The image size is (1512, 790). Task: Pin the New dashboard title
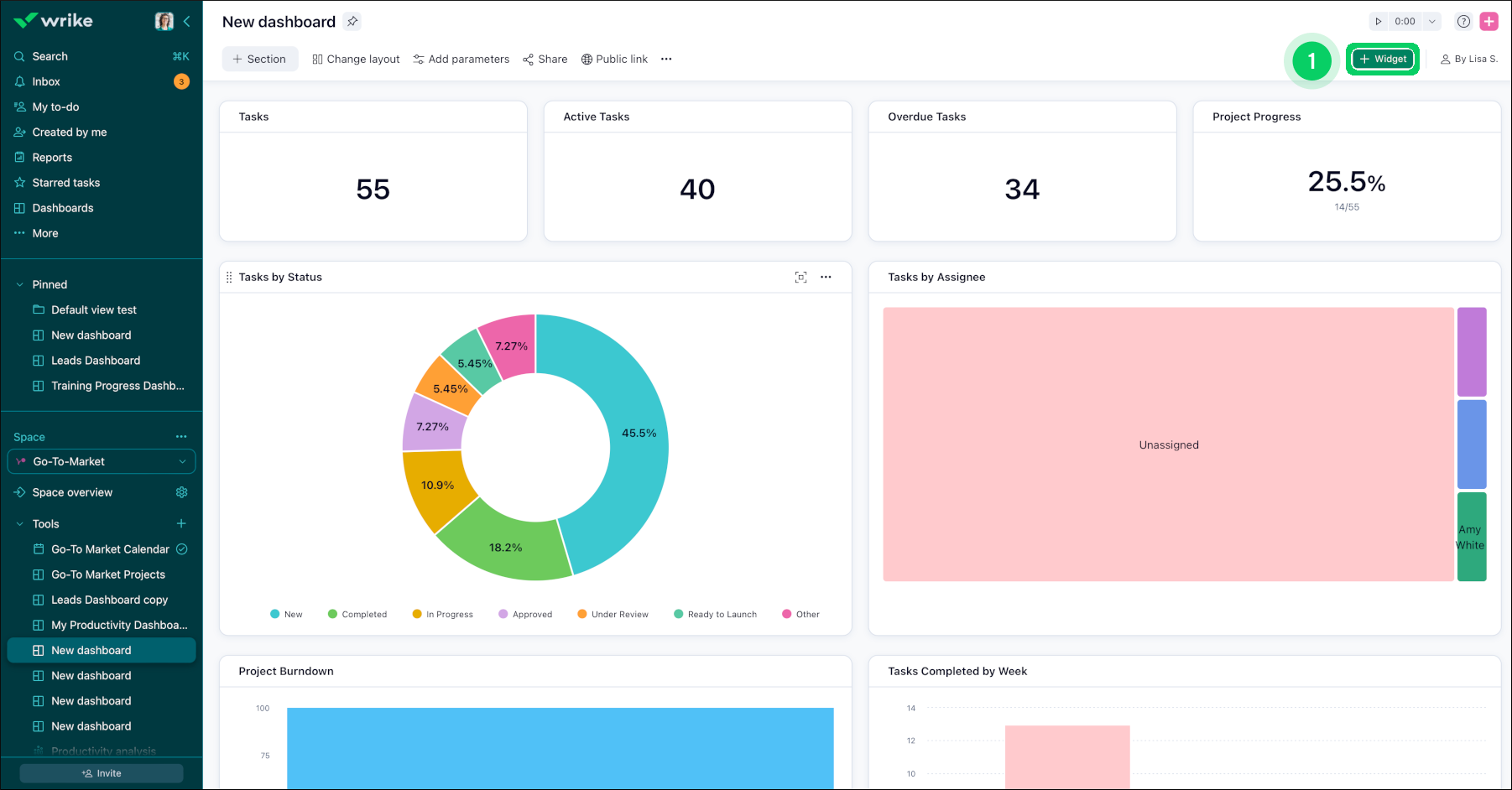pyautogui.click(x=352, y=22)
